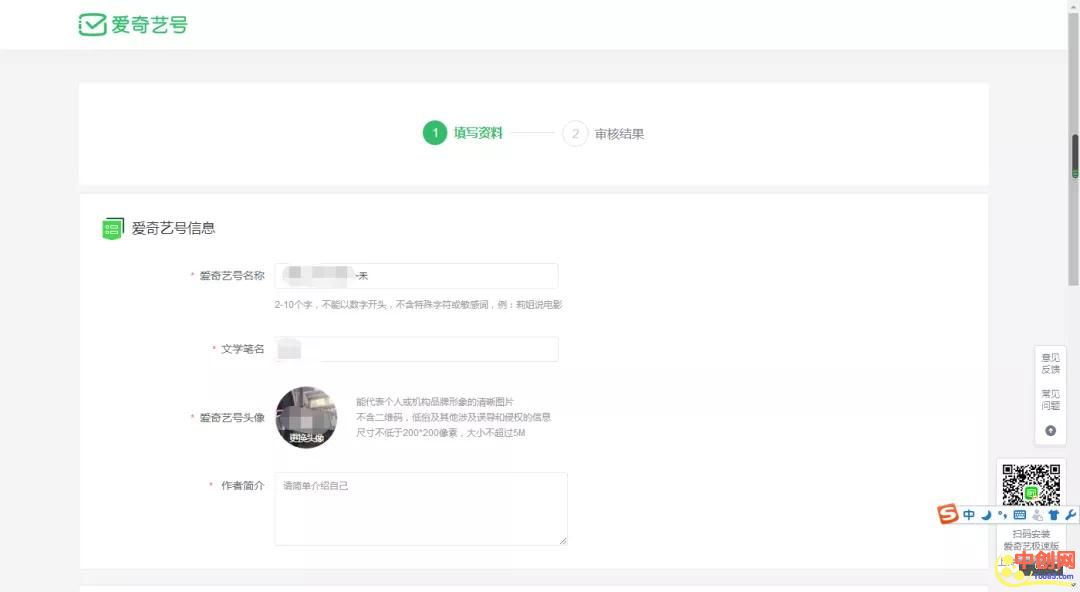Open the 常见问题 FAQ link
Screen dimensions: 1080x592
[1050, 400]
